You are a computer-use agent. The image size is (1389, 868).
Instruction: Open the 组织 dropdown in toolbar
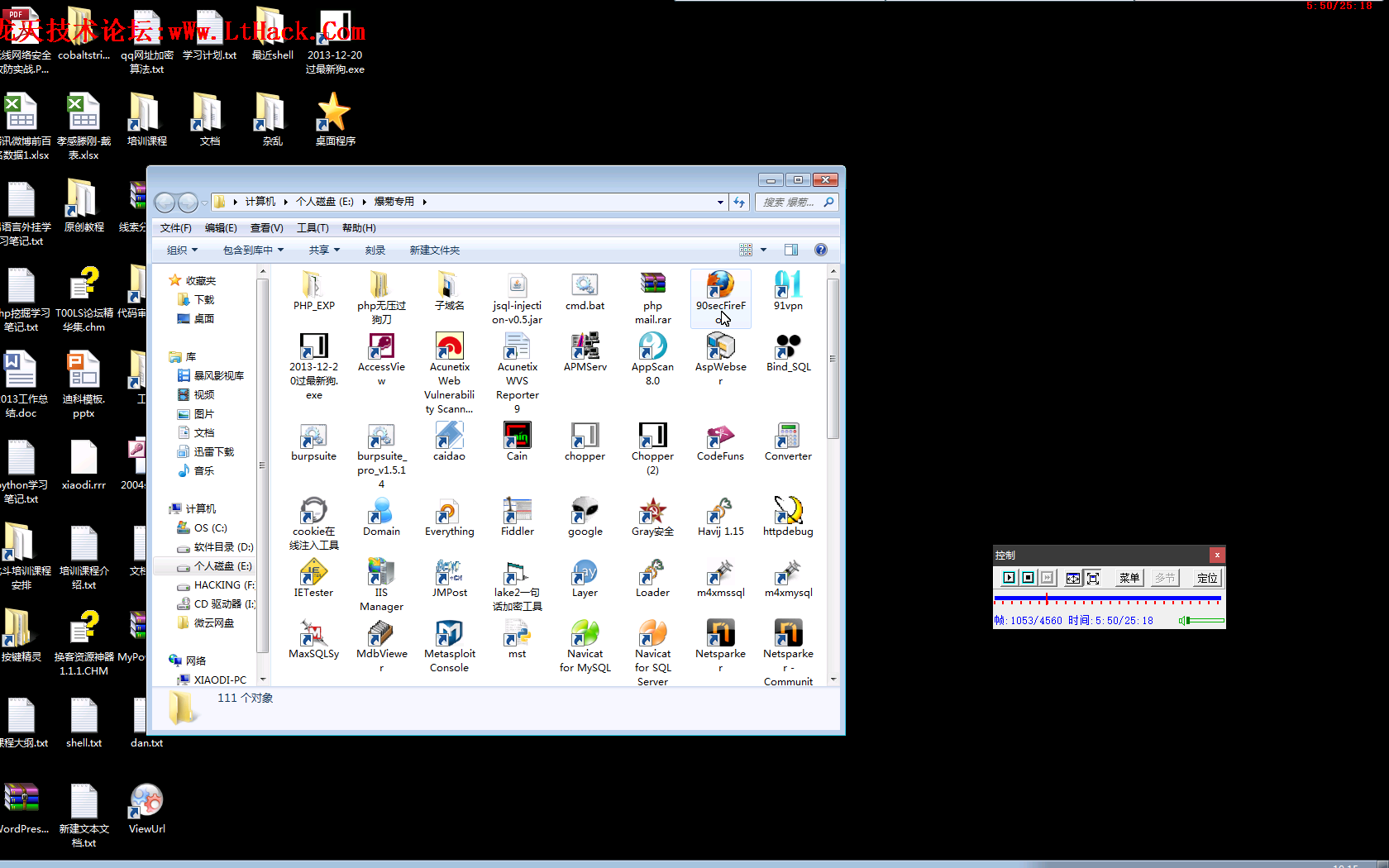pos(182,250)
